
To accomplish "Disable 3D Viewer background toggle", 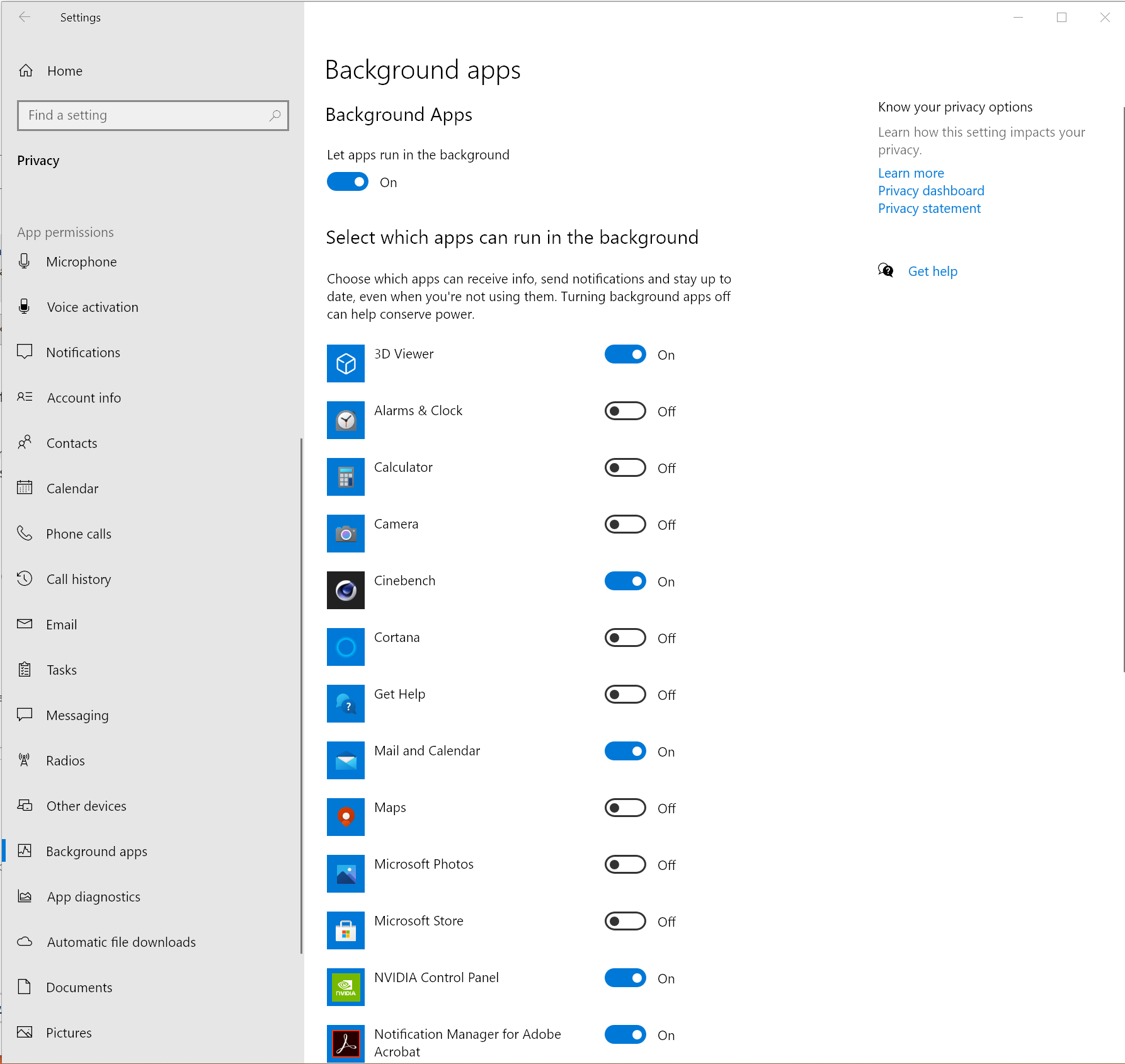I will point(625,355).
